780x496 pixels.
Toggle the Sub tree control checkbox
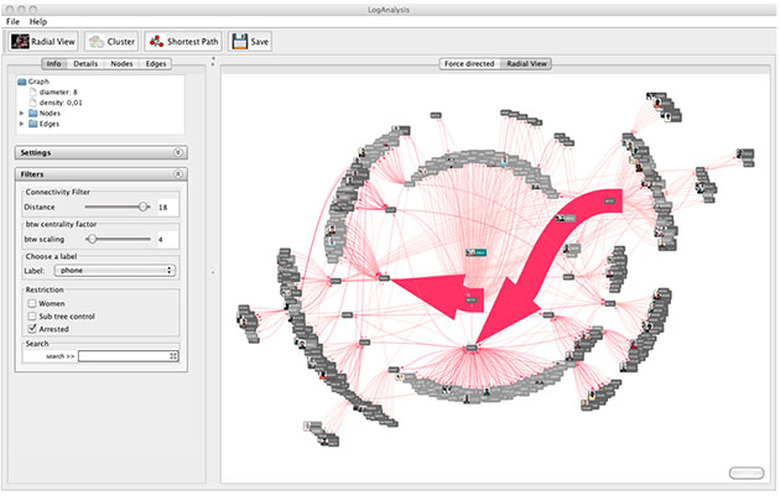(x=33, y=315)
